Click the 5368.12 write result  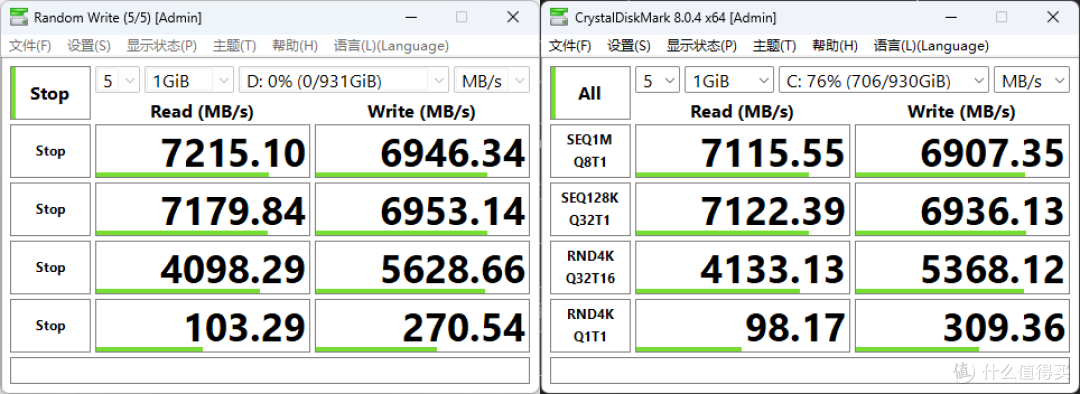tap(962, 267)
